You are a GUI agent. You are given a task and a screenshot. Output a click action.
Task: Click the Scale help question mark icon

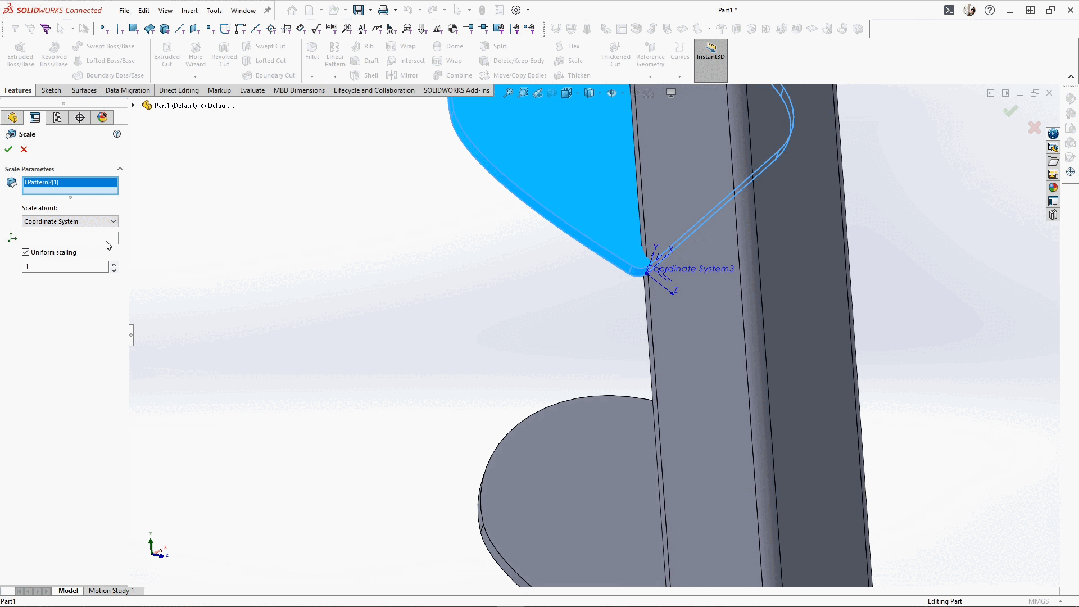[117, 134]
